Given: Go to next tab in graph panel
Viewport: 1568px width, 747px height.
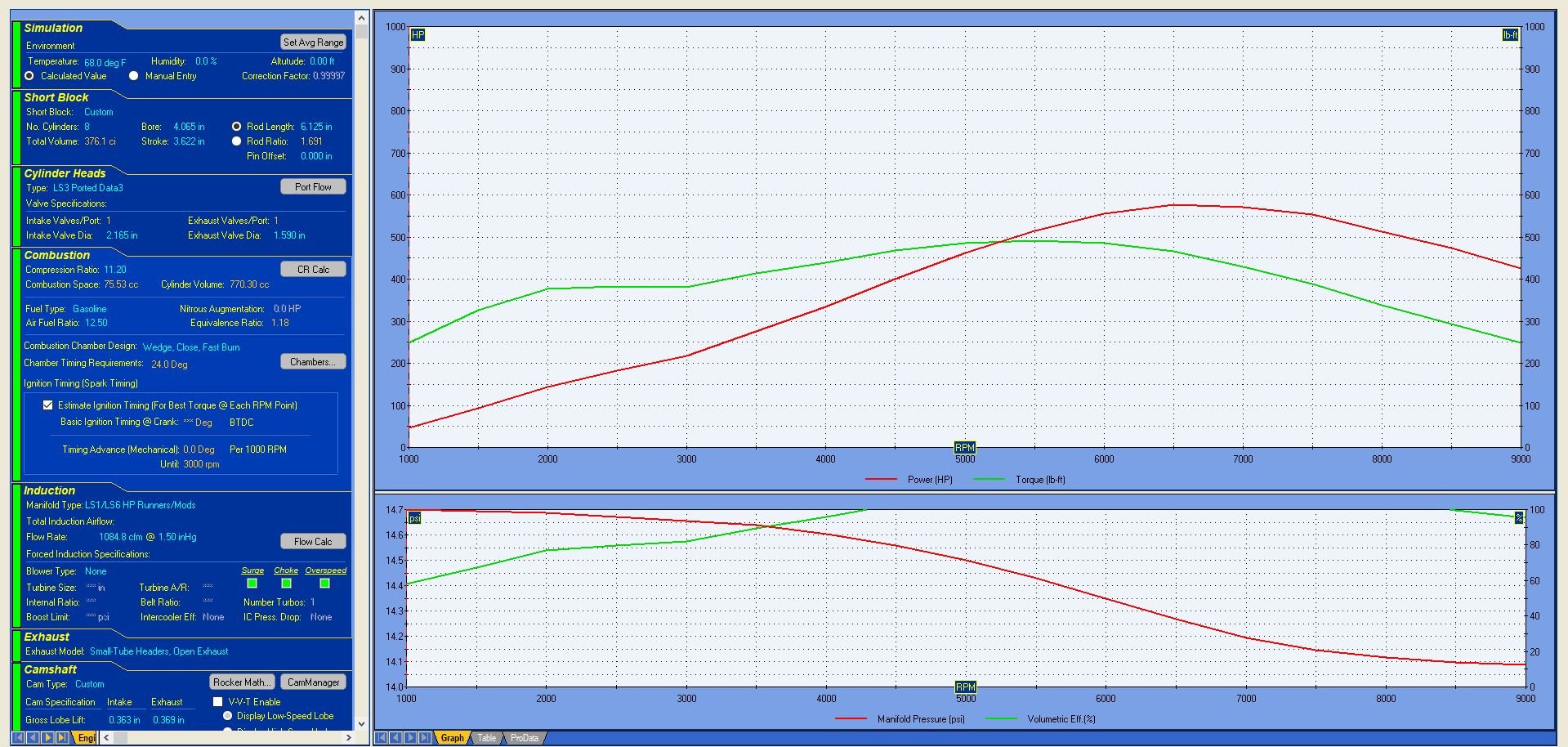Looking at the screenshot, I should point(410,738).
